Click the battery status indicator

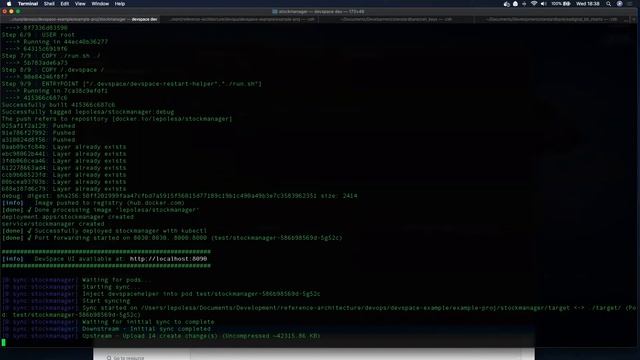point(561,4)
